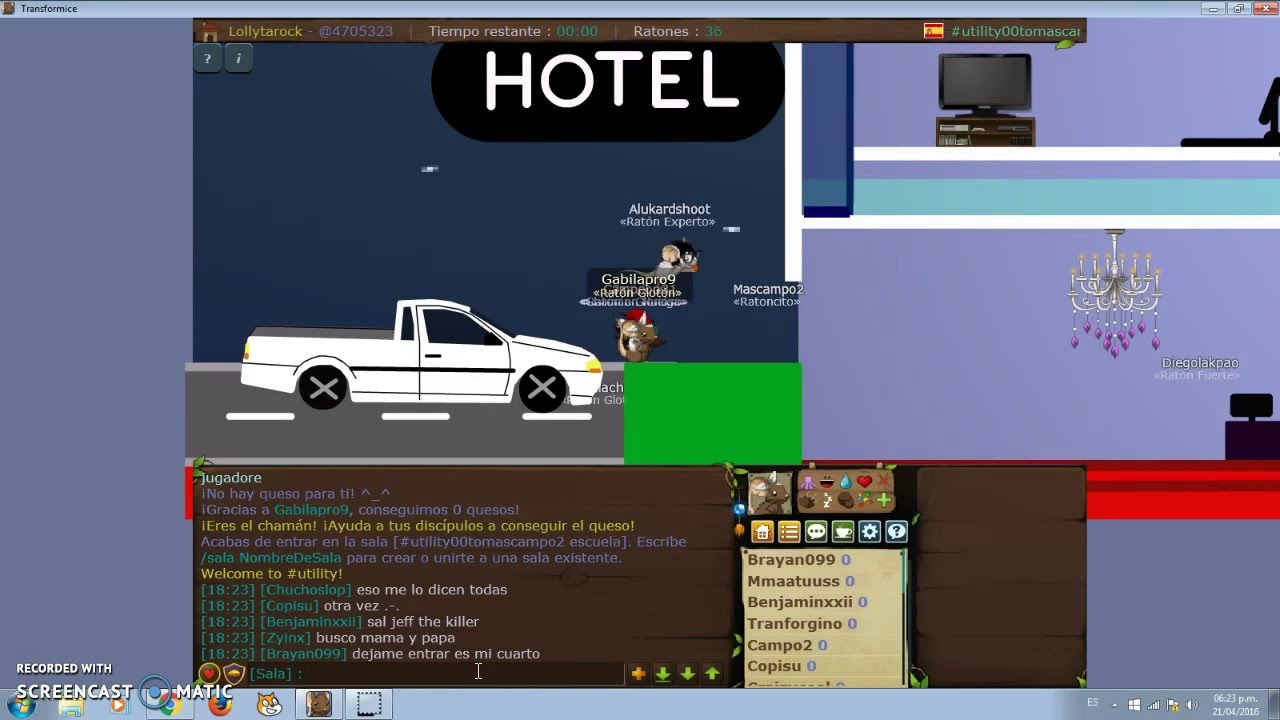The height and width of the screenshot is (720, 1280).
Task: Select the confetti emote icon
Action: [865, 501]
